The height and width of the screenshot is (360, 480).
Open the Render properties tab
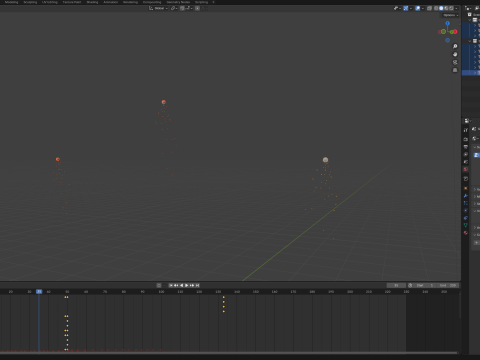(466, 139)
